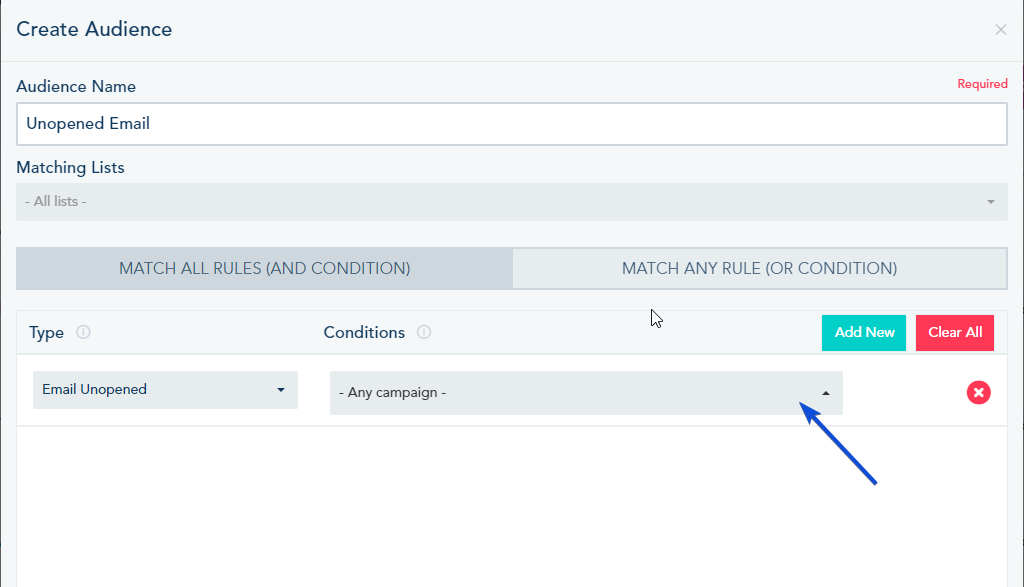Click the Clear All button
Screen dimensions: 1024x587
(955, 333)
